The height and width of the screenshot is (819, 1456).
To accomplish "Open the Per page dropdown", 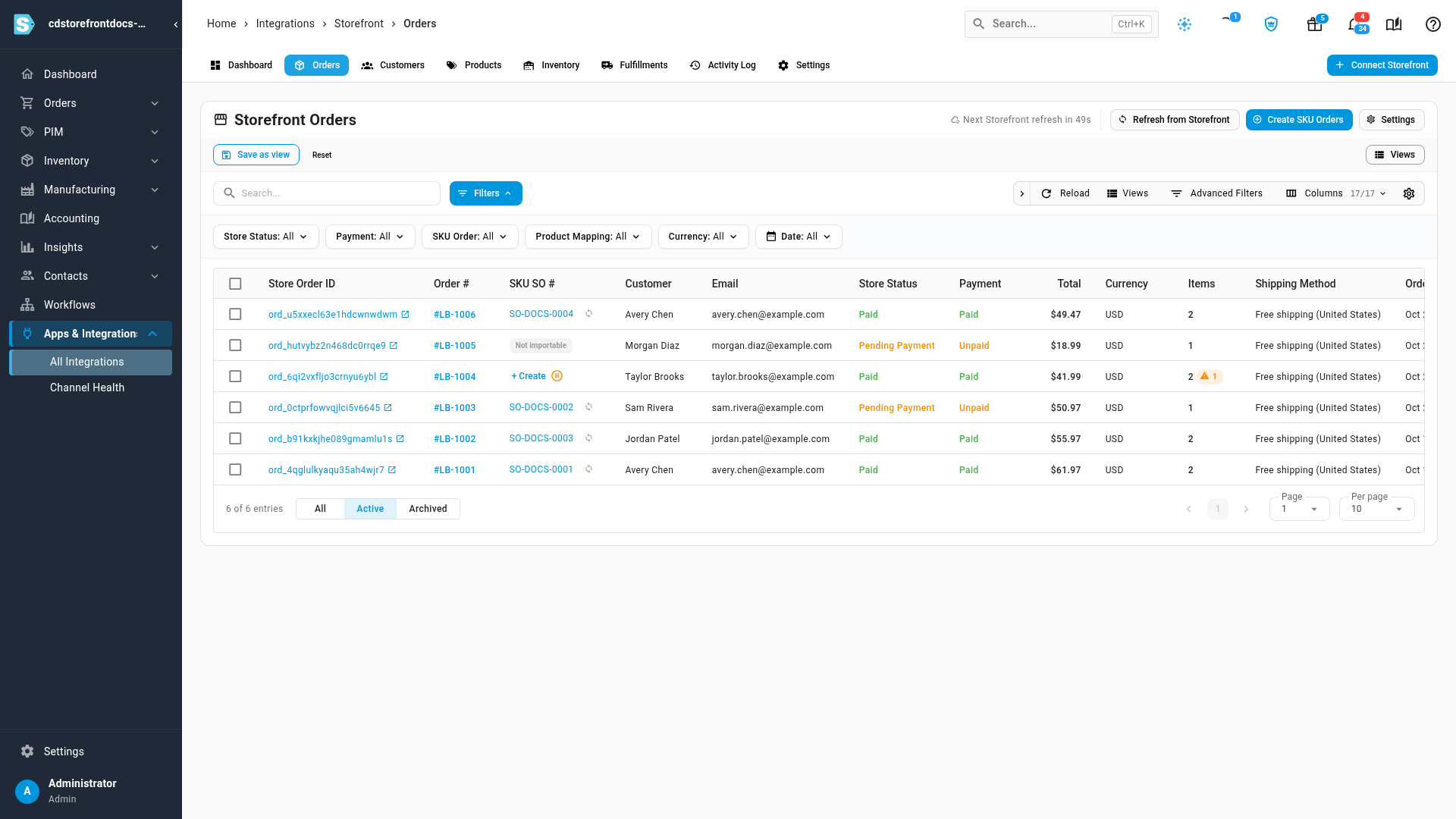I will (1376, 509).
